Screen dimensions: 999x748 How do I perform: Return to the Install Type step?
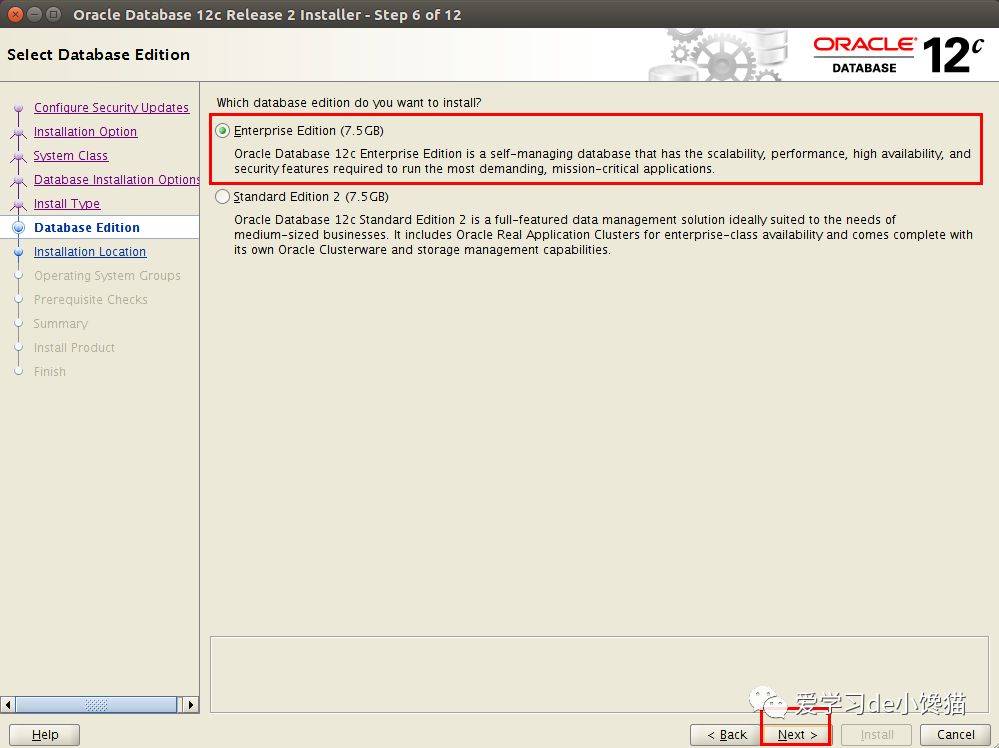(67, 204)
